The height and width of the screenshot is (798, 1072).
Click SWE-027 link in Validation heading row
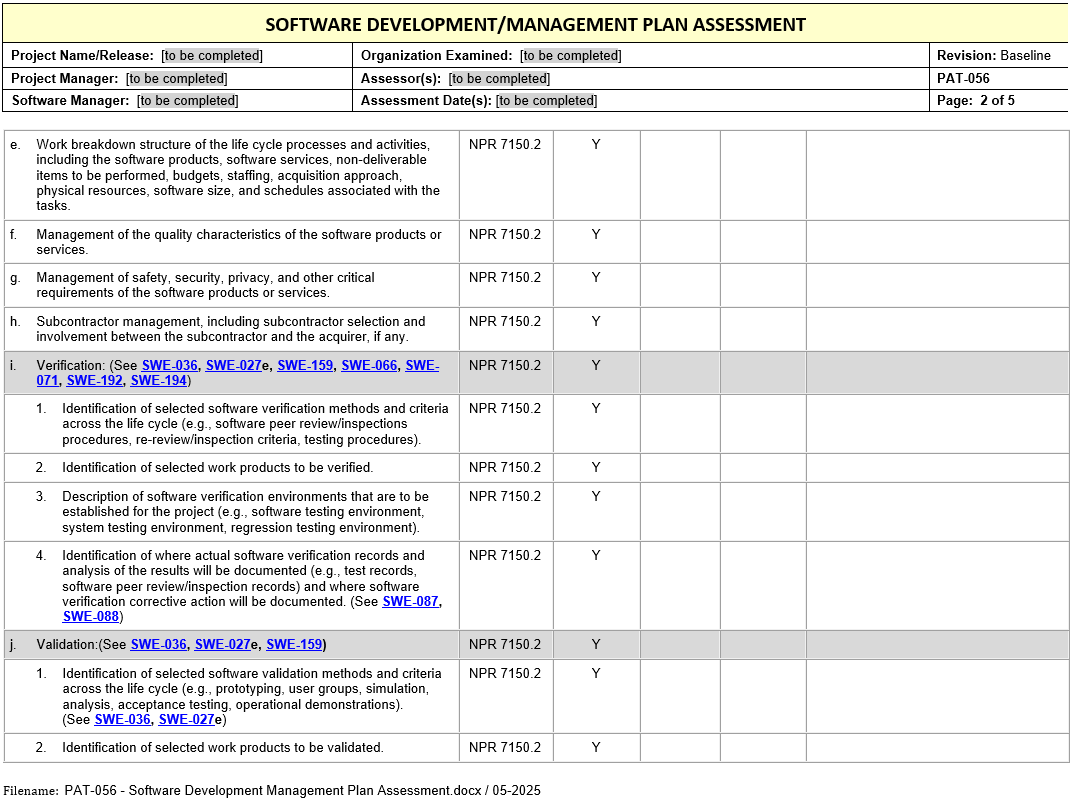click(x=222, y=645)
